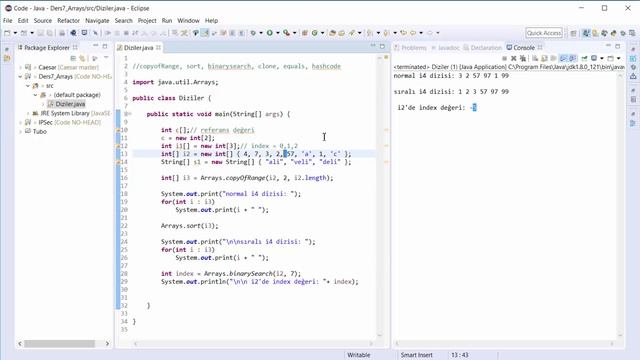Switch to the Java perspective icon

[x=587, y=33]
